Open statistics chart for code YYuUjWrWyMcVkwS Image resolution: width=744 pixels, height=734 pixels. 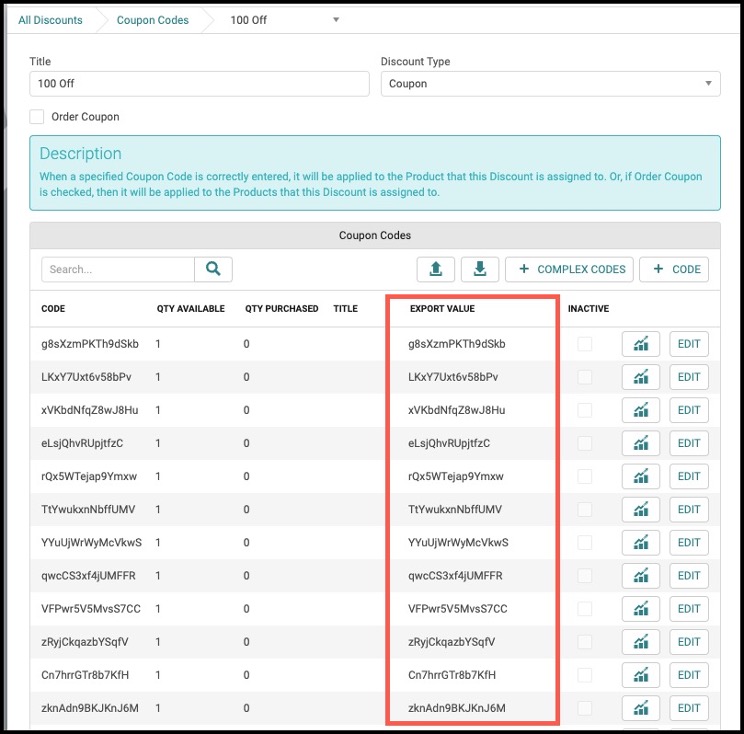click(641, 542)
